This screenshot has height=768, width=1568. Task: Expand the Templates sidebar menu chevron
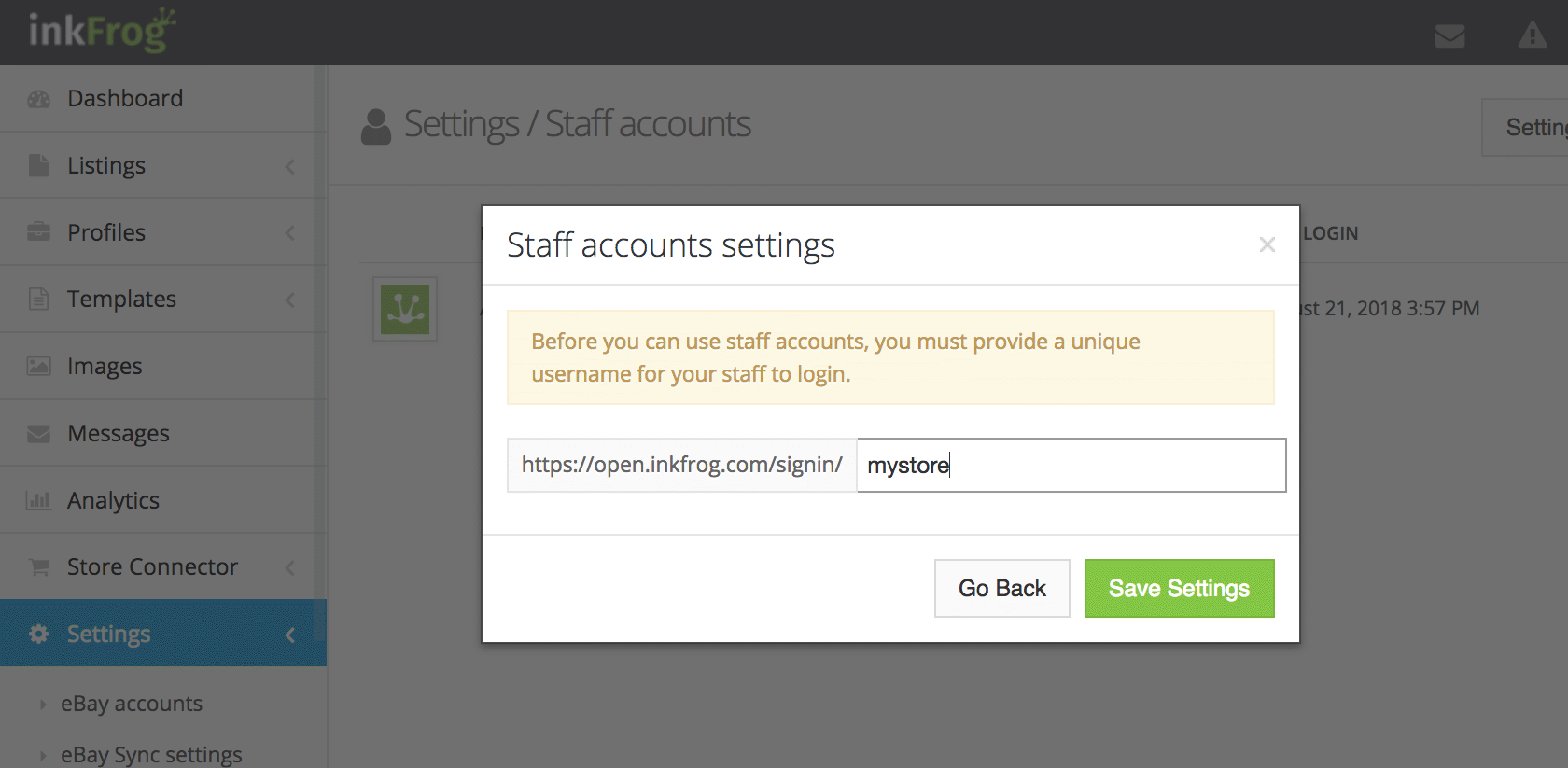(290, 300)
